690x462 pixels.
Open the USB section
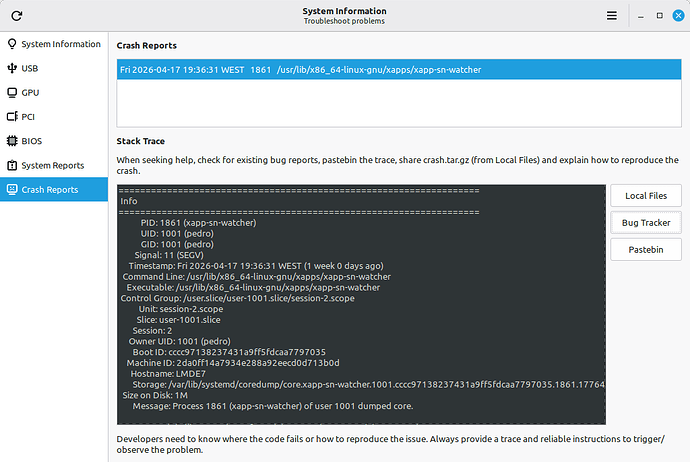point(30,68)
